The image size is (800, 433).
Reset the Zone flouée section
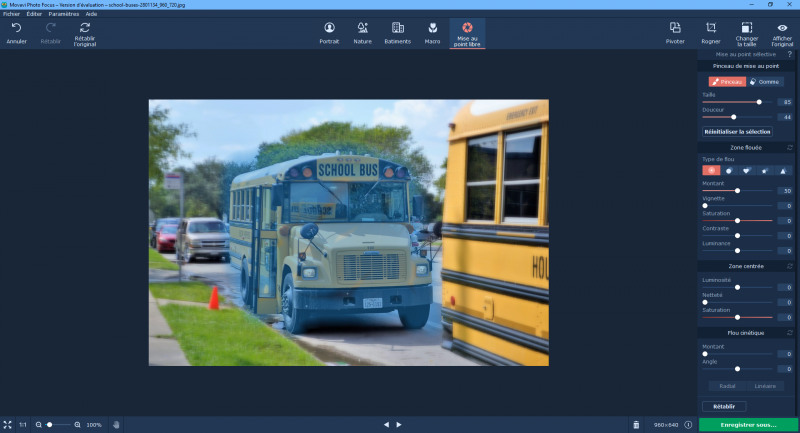(x=790, y=147)
